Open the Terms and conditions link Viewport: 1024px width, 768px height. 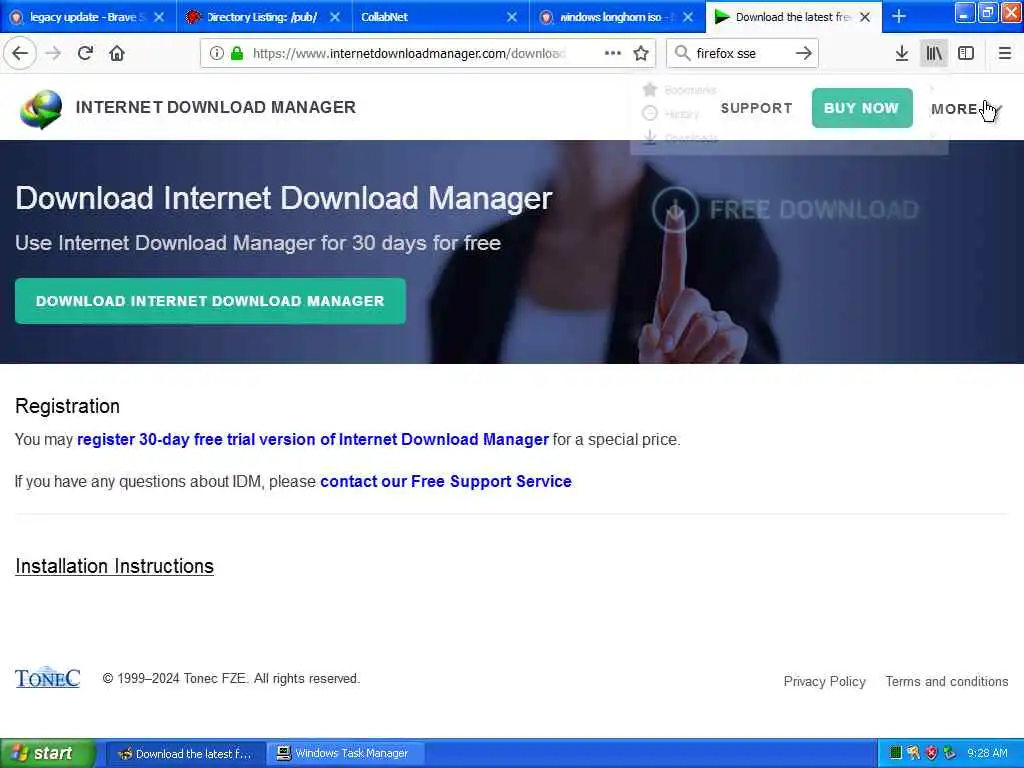tap(947, 682)
